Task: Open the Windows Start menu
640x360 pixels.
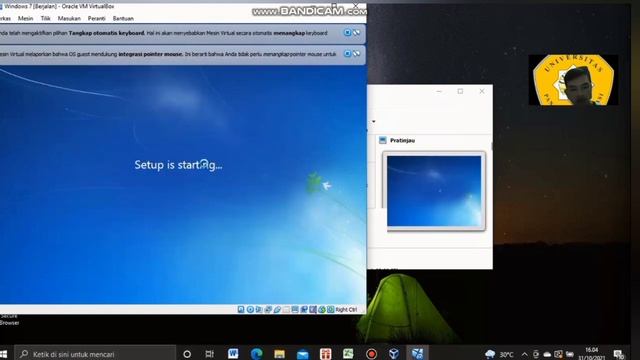Action: [4, 354]
